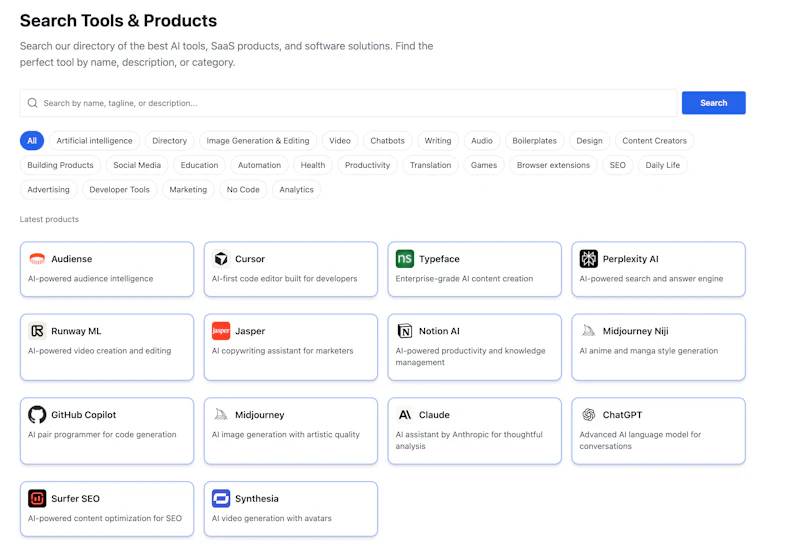Choose Image Generation & Editing filter
Screen dimensions: 800x545
point(258,141)
